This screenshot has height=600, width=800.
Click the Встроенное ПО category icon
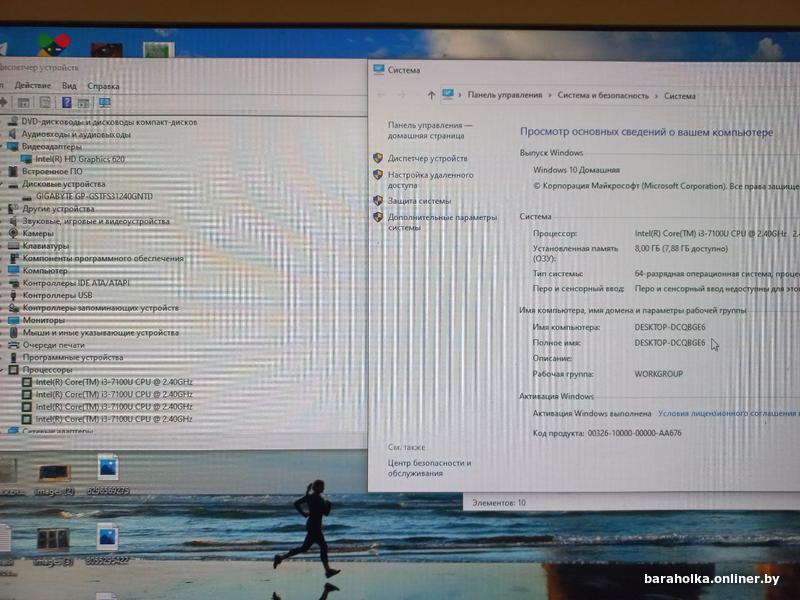pyautogui.click(x=13, y=171)
